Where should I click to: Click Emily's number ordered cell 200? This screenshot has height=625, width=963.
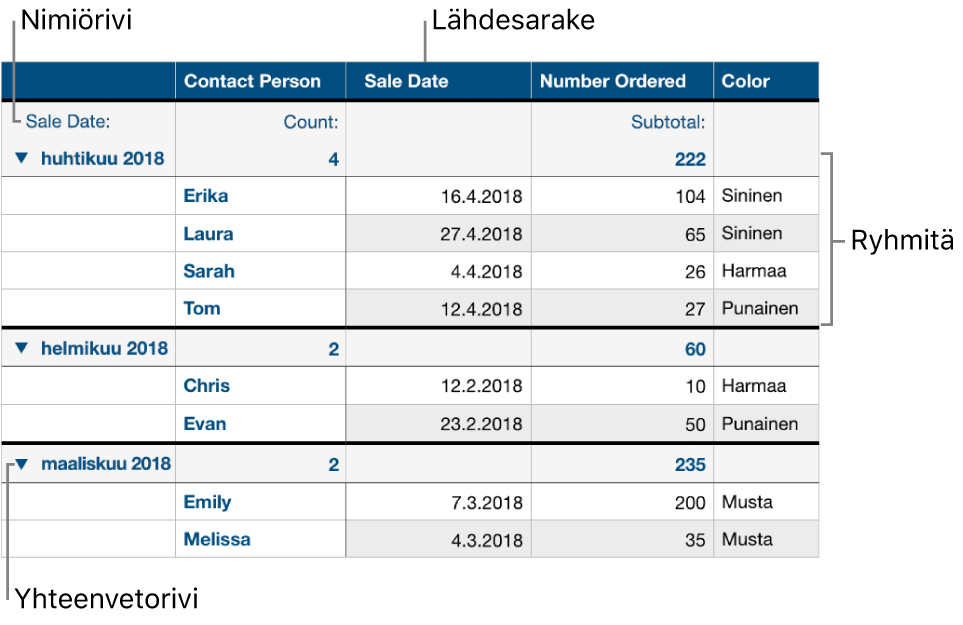pos(622,502)
